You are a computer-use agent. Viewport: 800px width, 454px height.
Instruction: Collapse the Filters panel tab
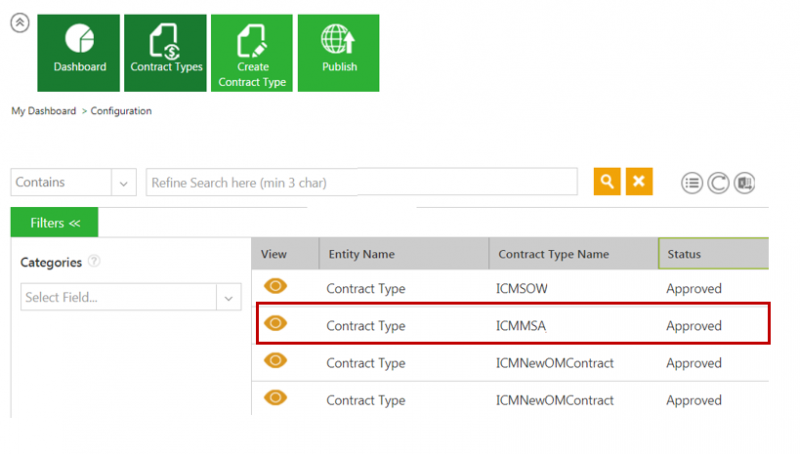(x=54, y=223)
